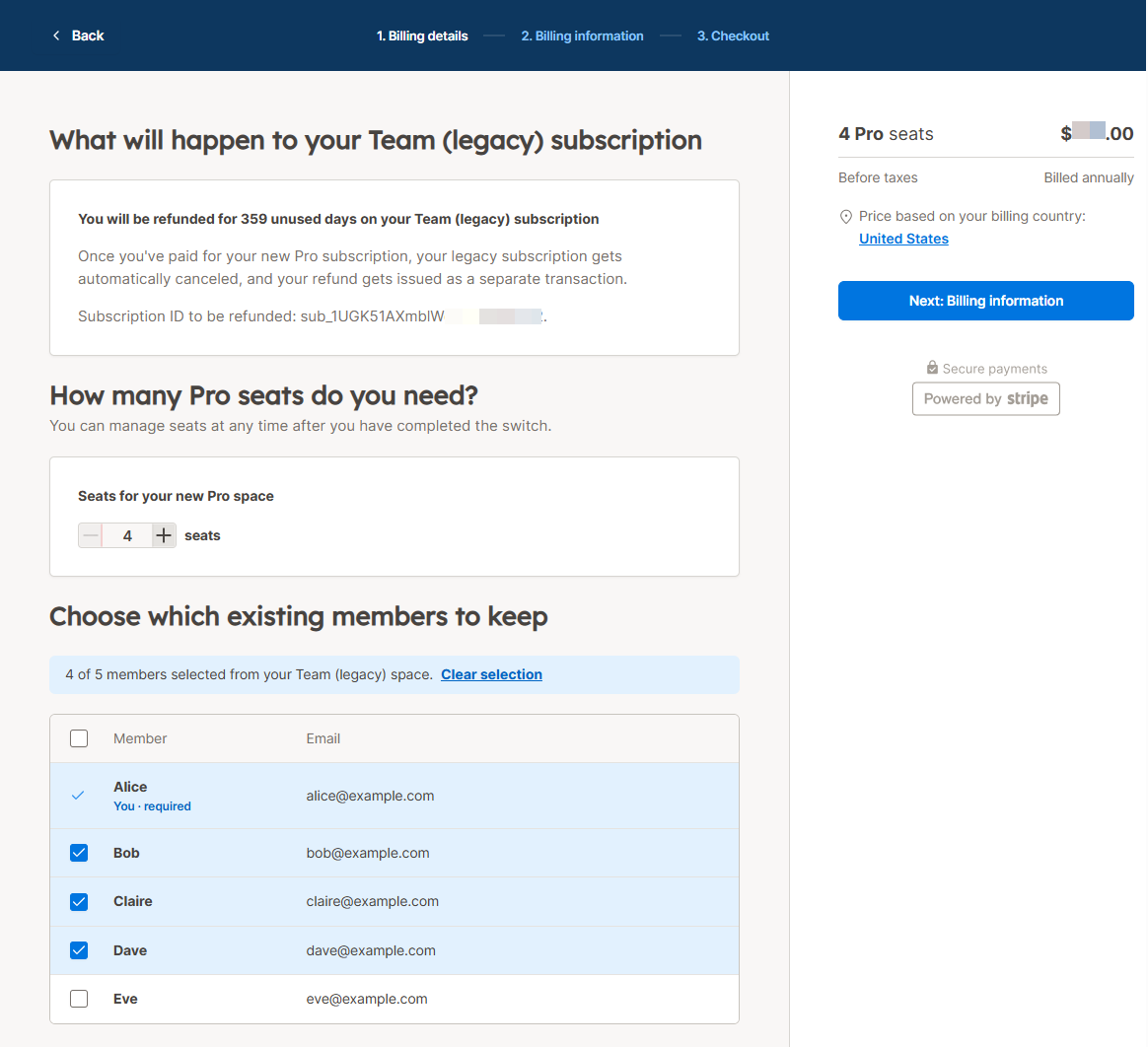Screen dimensions: 1148x1047
Task: Go to step 2. Billing information
Action: (582, 35)
